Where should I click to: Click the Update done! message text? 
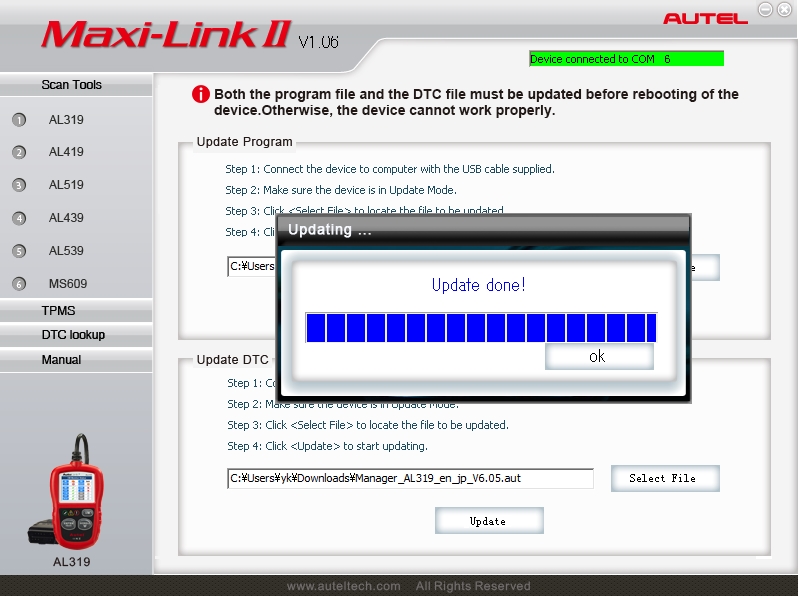coord(478,285)
